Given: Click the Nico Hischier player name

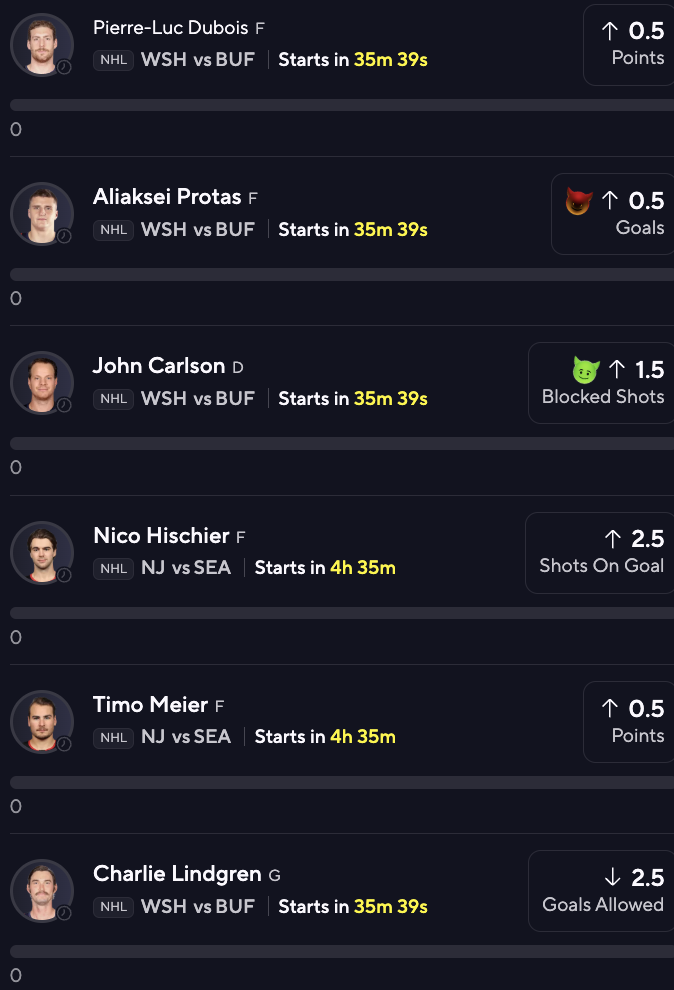Looking at the screenshot, I should (161, 536).
